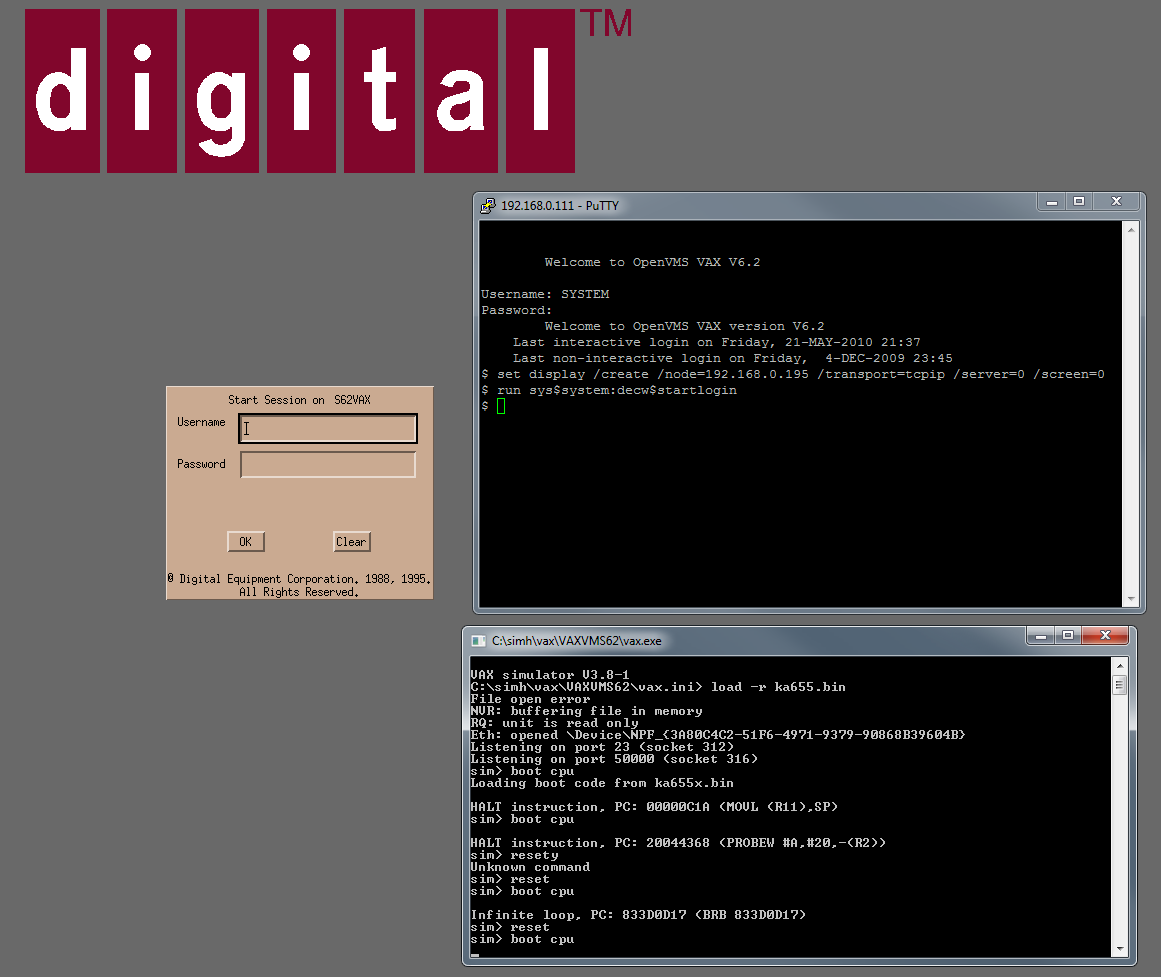Click the 'VAX simulator V3.8-1' line
Screen dimensions: 1161x977
550,675
